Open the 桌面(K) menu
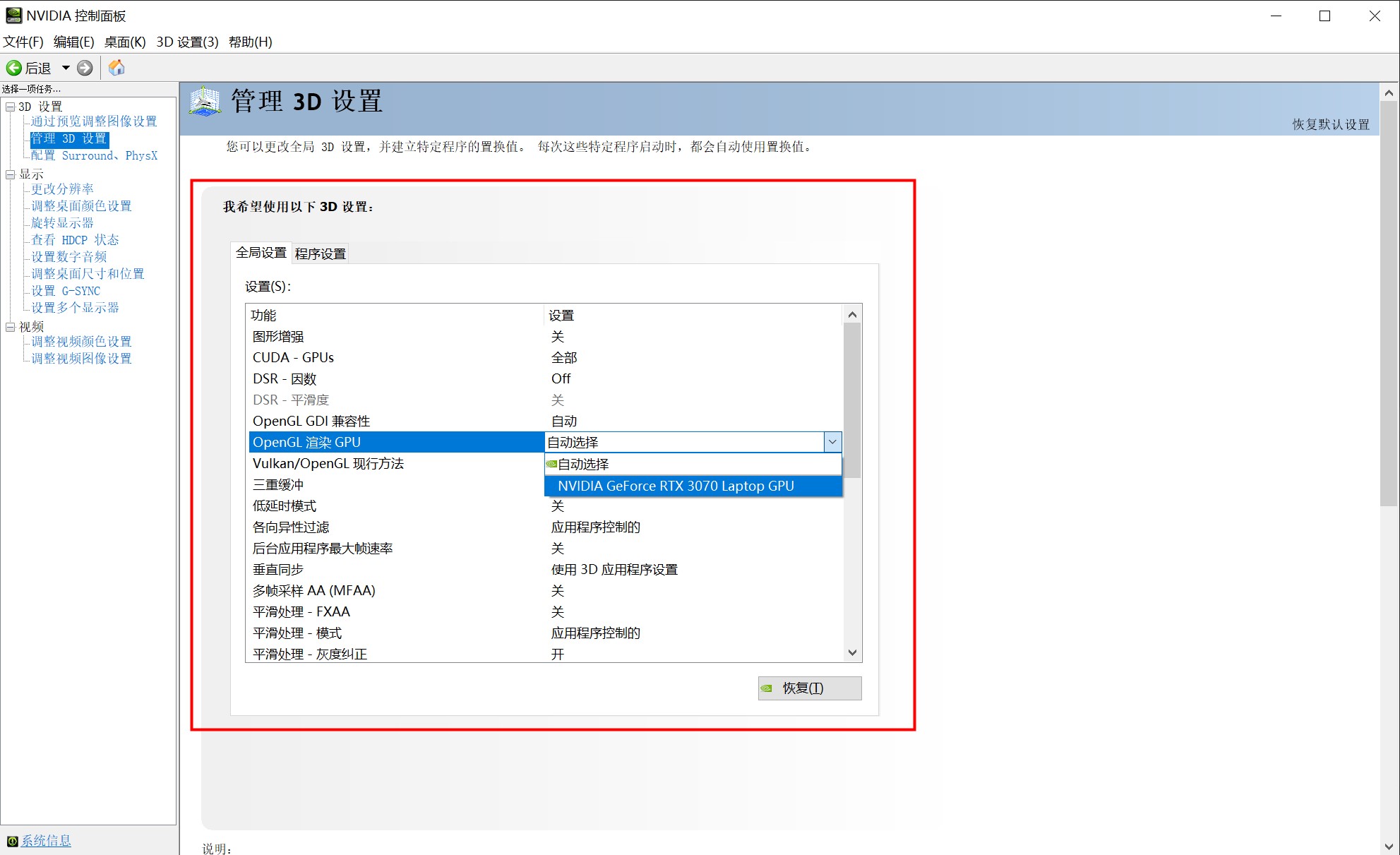 pos(125,42)
